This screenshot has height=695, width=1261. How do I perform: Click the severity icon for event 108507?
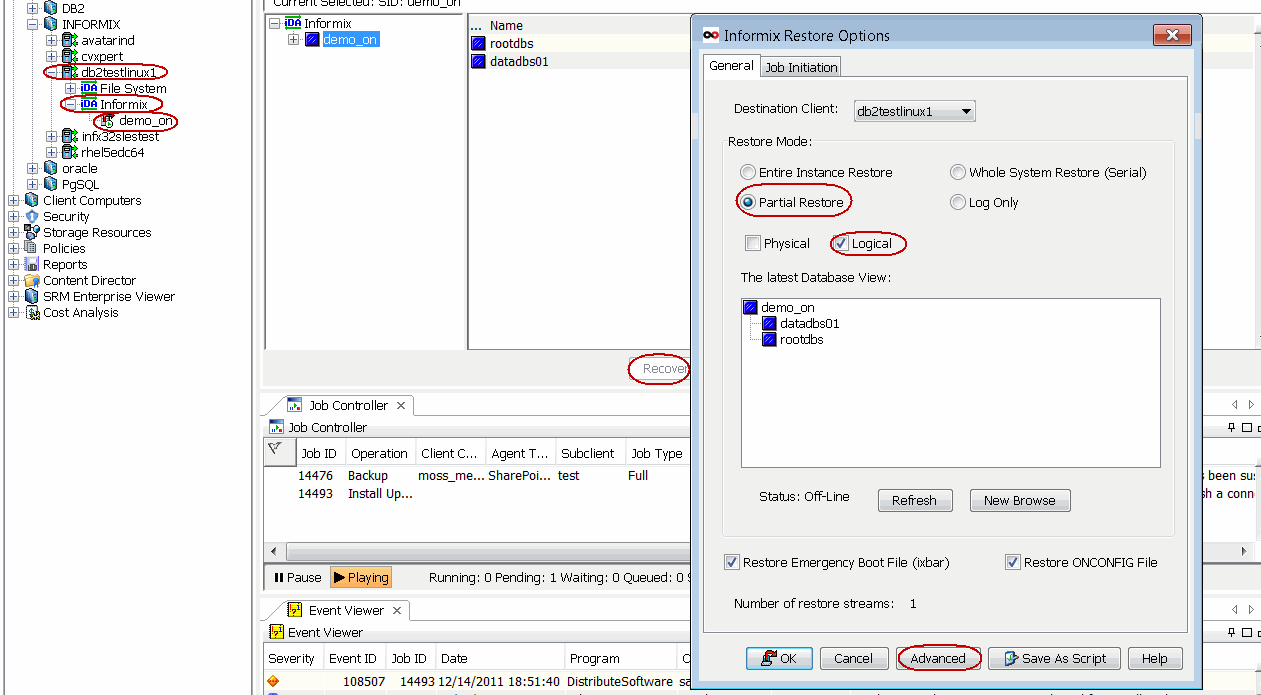(x=273, y=681)
